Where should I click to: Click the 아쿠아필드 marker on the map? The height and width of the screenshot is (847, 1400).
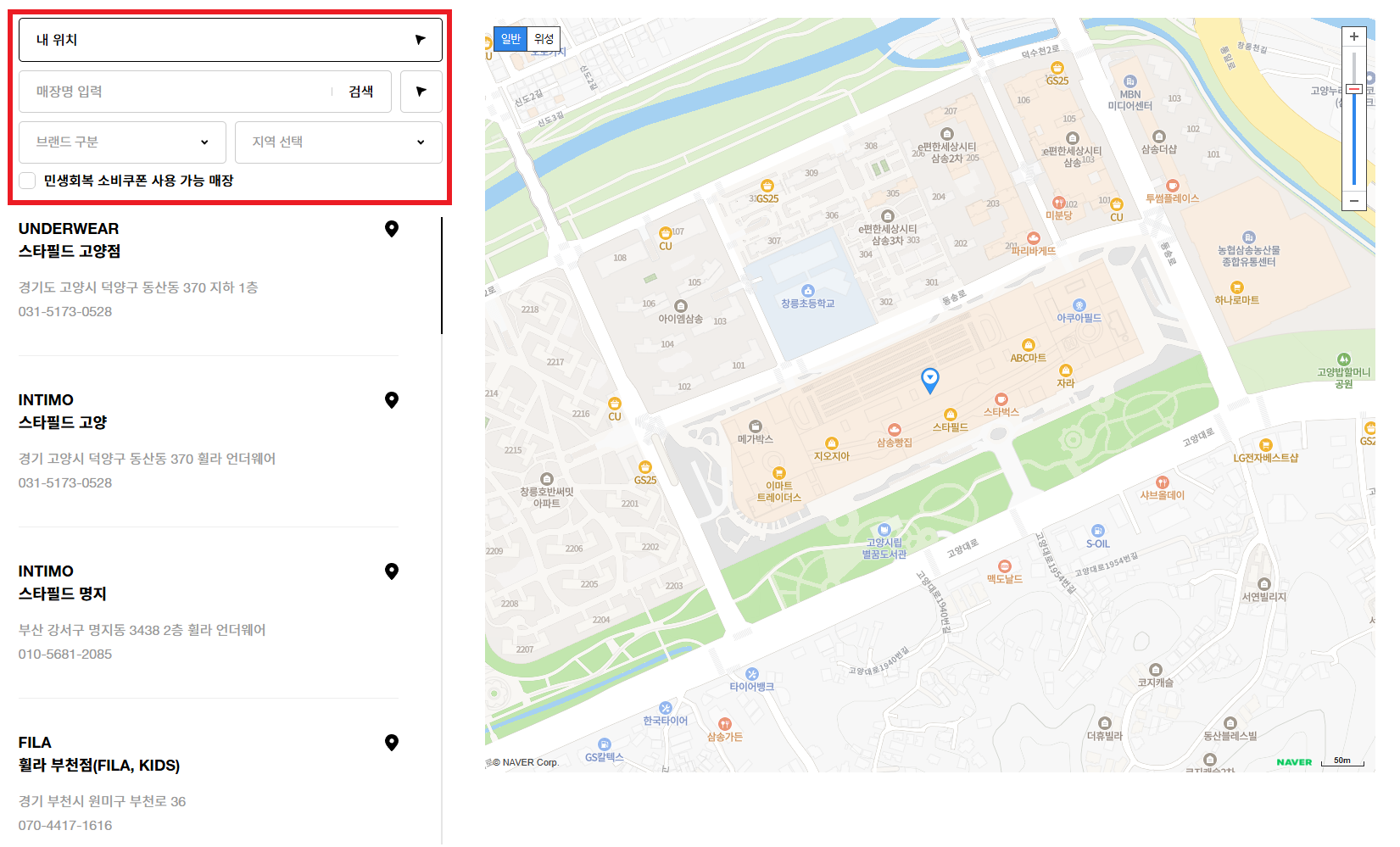(1079, 305)
